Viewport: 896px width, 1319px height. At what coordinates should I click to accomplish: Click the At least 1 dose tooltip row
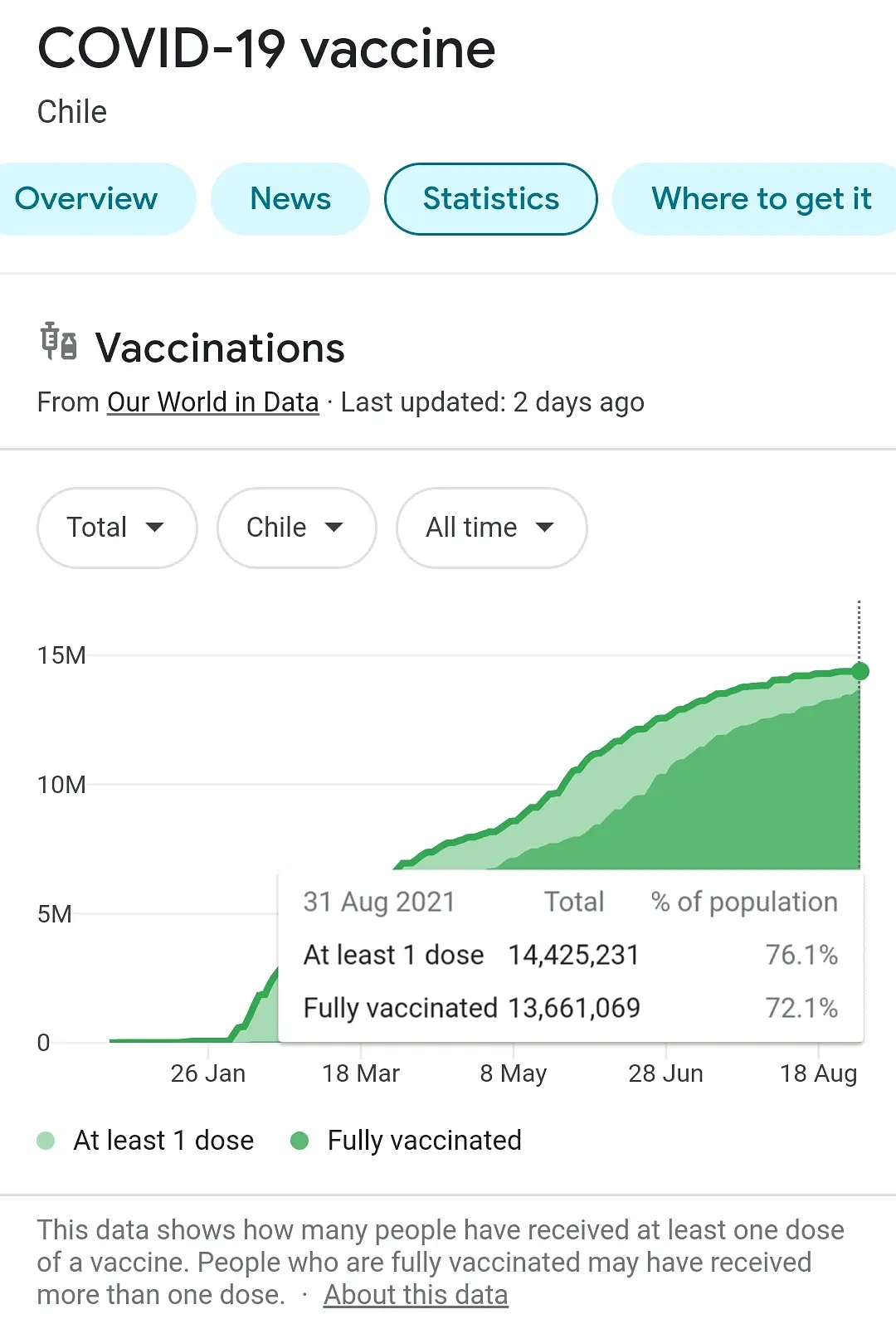(x=570, y=955)
